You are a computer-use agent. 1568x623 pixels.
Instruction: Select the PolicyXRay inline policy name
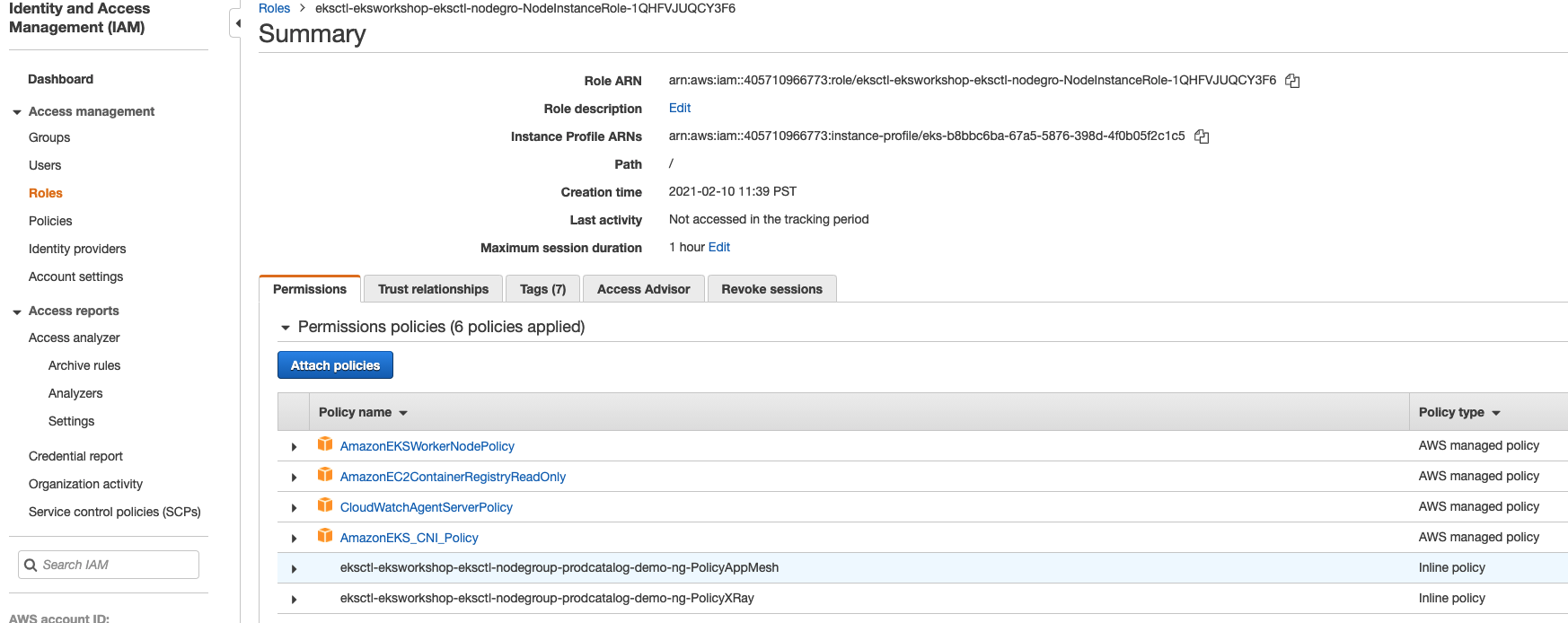click(x=547, y=598)
